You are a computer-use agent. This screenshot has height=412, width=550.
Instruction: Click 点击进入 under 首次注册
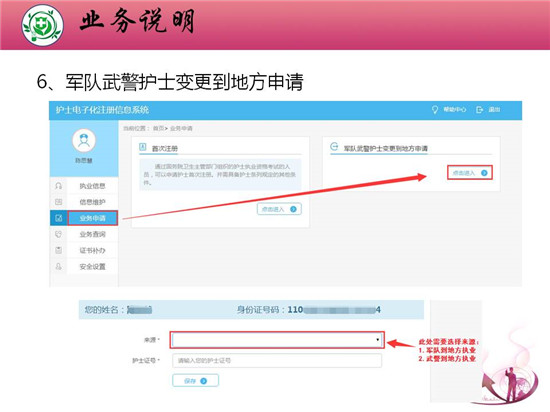point(279,209)
